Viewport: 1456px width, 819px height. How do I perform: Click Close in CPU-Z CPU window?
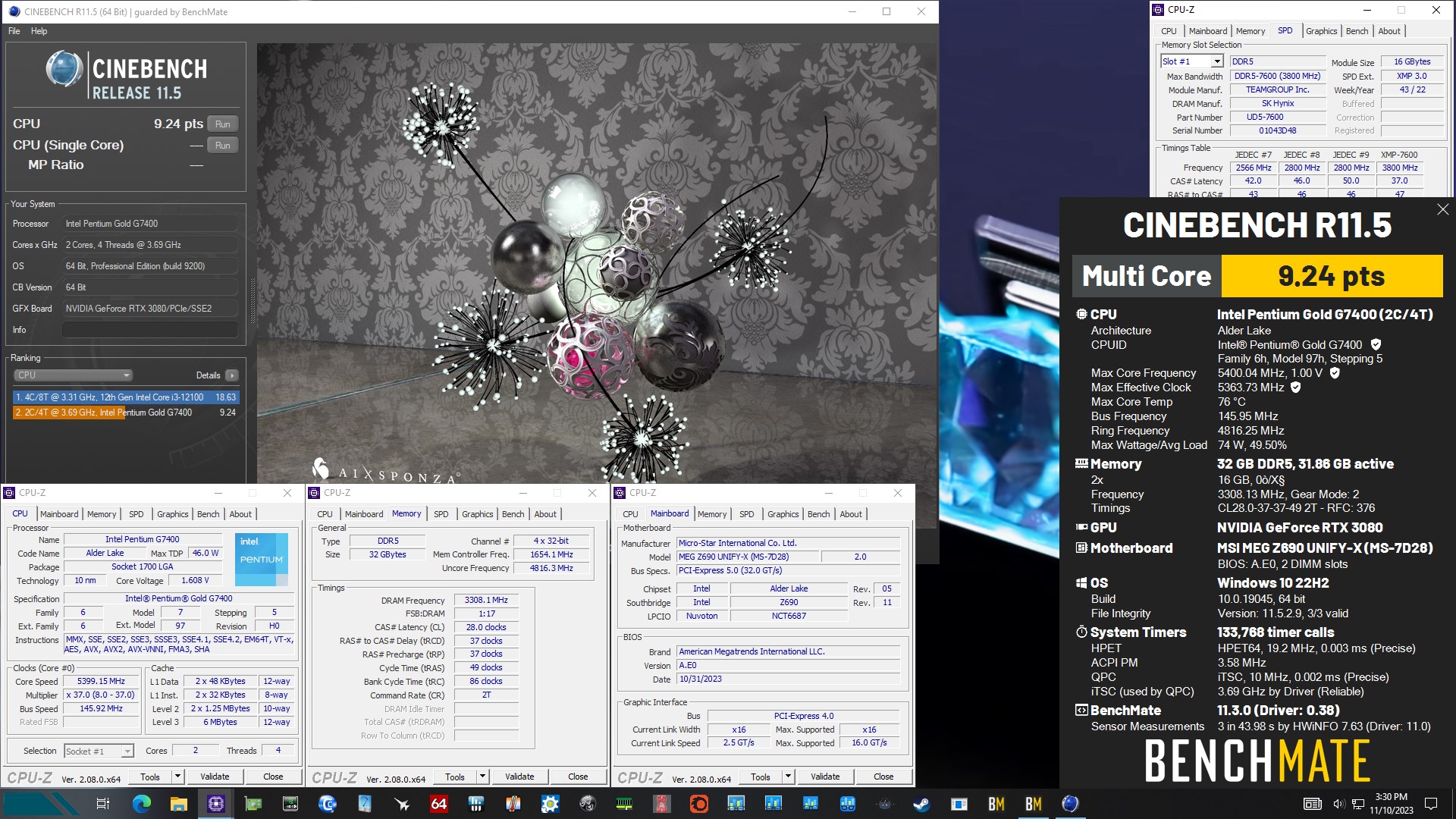click(273, 777)
